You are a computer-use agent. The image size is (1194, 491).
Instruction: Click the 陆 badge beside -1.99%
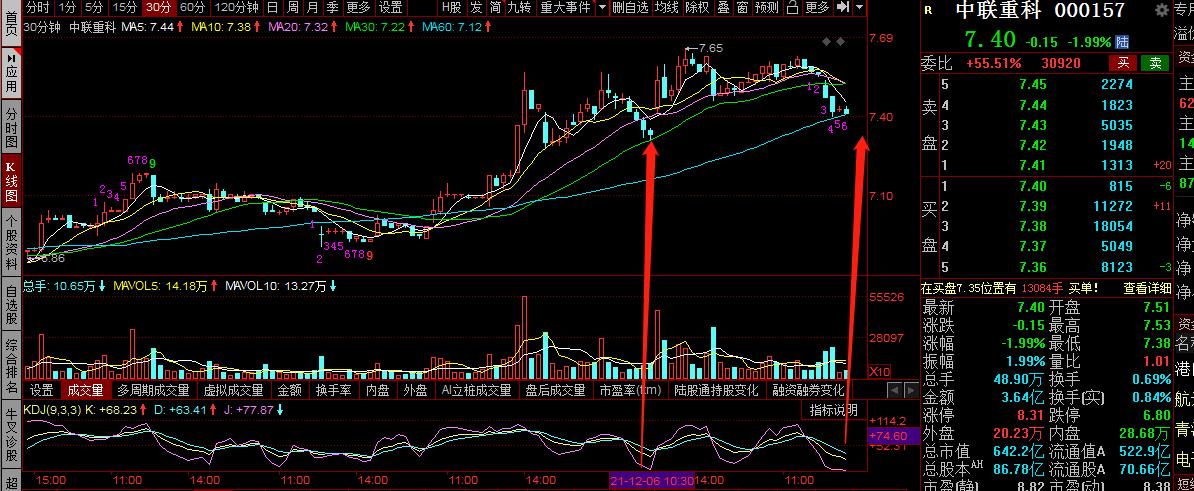click(1122, 42)
